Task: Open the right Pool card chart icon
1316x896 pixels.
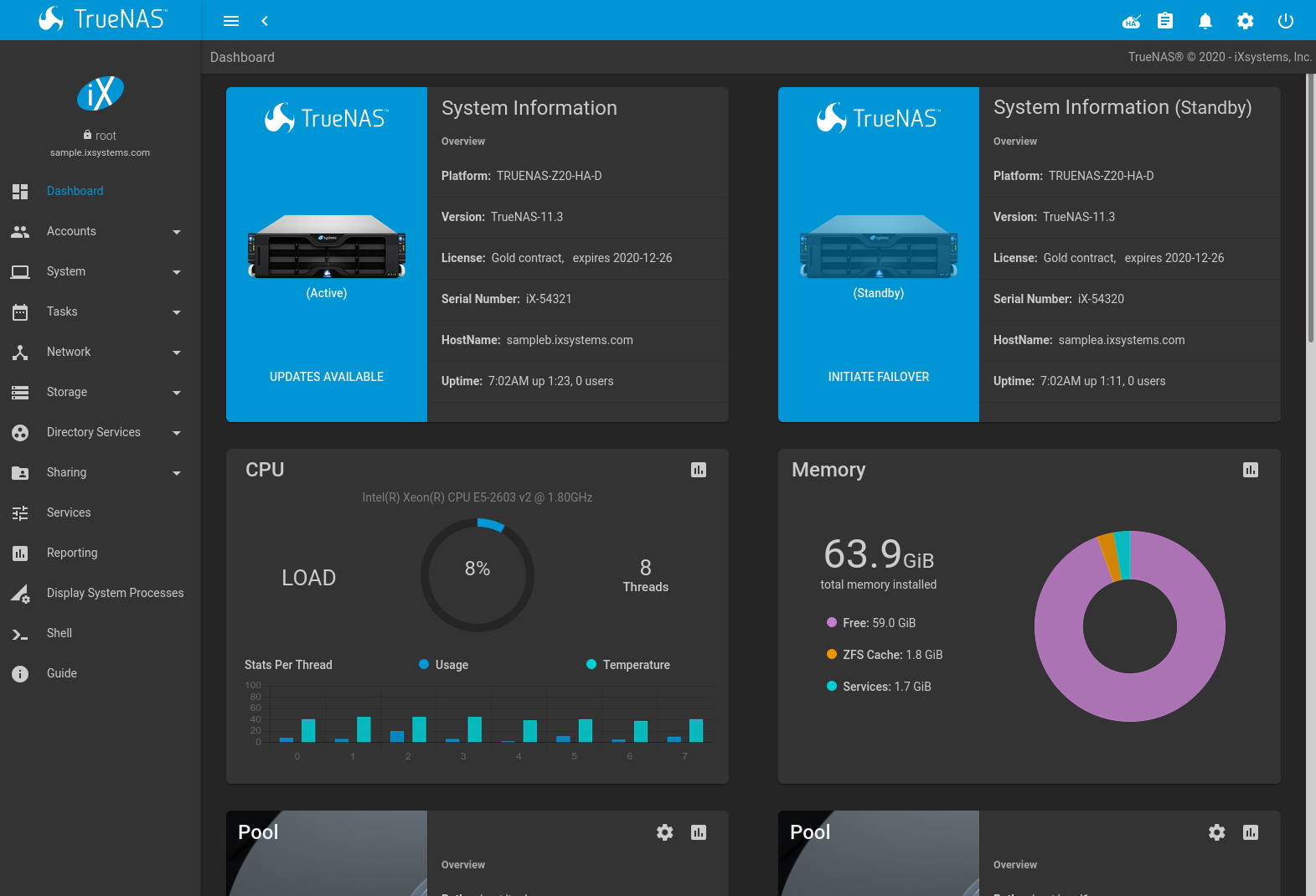Action: click(x=1251, y=832)
